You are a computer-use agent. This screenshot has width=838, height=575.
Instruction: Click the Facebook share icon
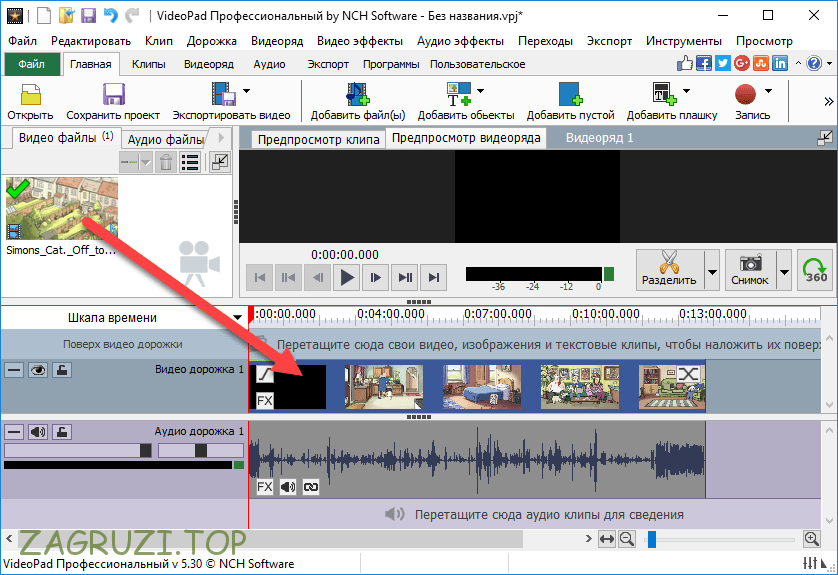[704, 64]
